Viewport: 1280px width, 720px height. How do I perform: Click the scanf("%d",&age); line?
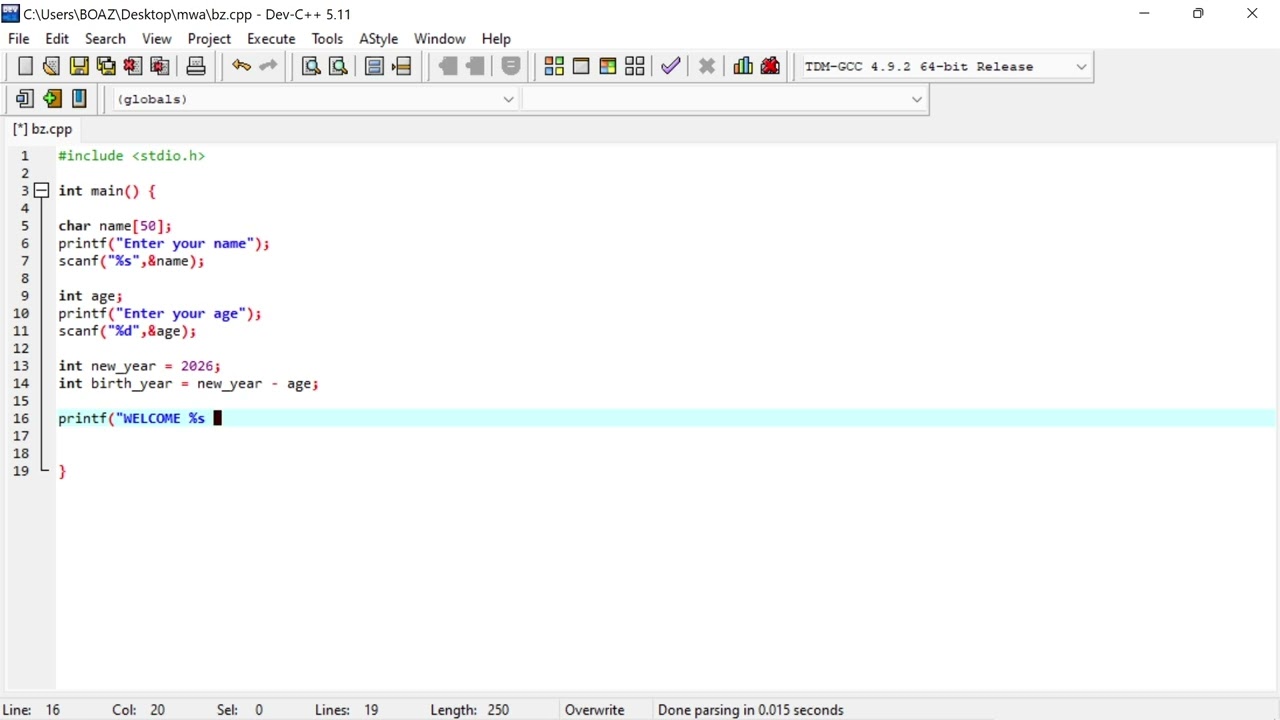coord(127,331)
